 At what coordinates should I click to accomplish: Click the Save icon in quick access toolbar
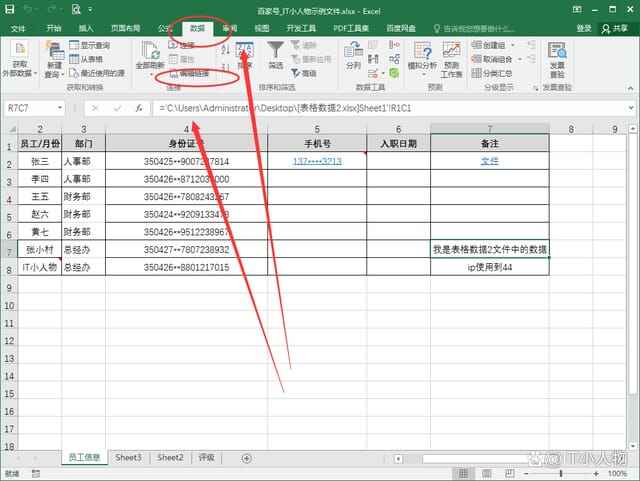pyautogui.click(x=9, y=9)
